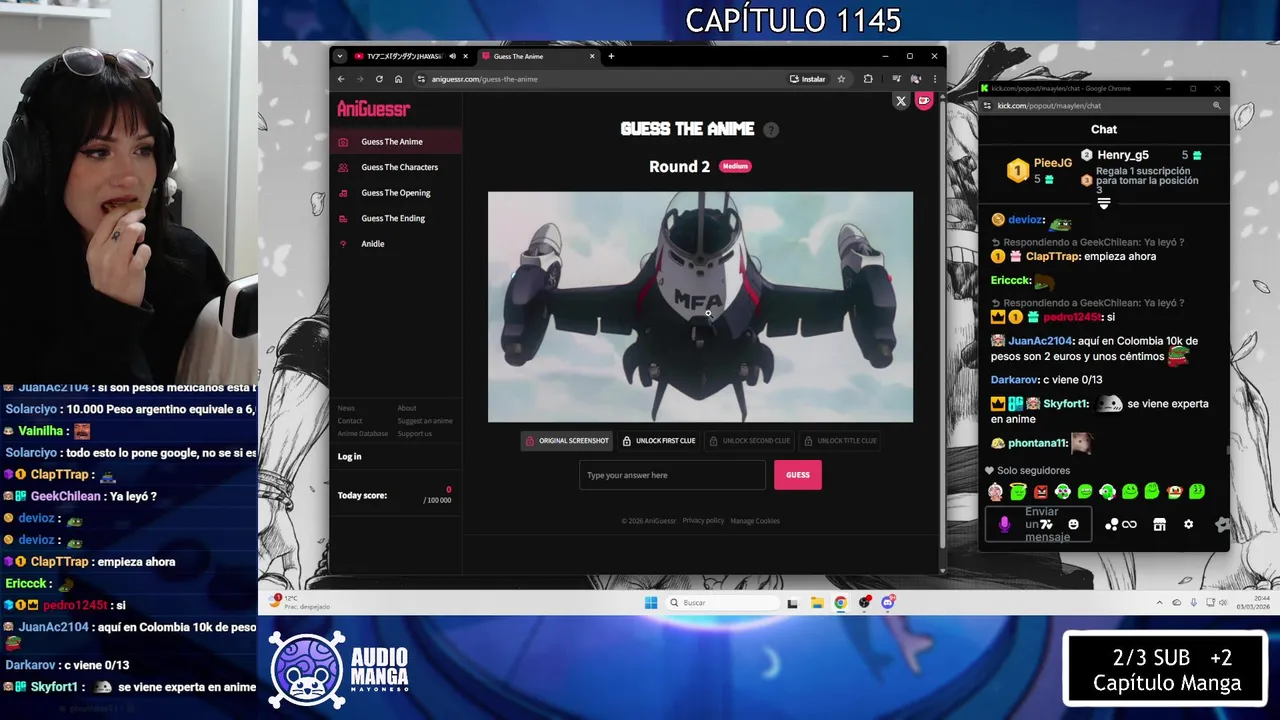Expand the tab search dropdown arrow
The image size is (1280, 720).
tap(340, 56)
